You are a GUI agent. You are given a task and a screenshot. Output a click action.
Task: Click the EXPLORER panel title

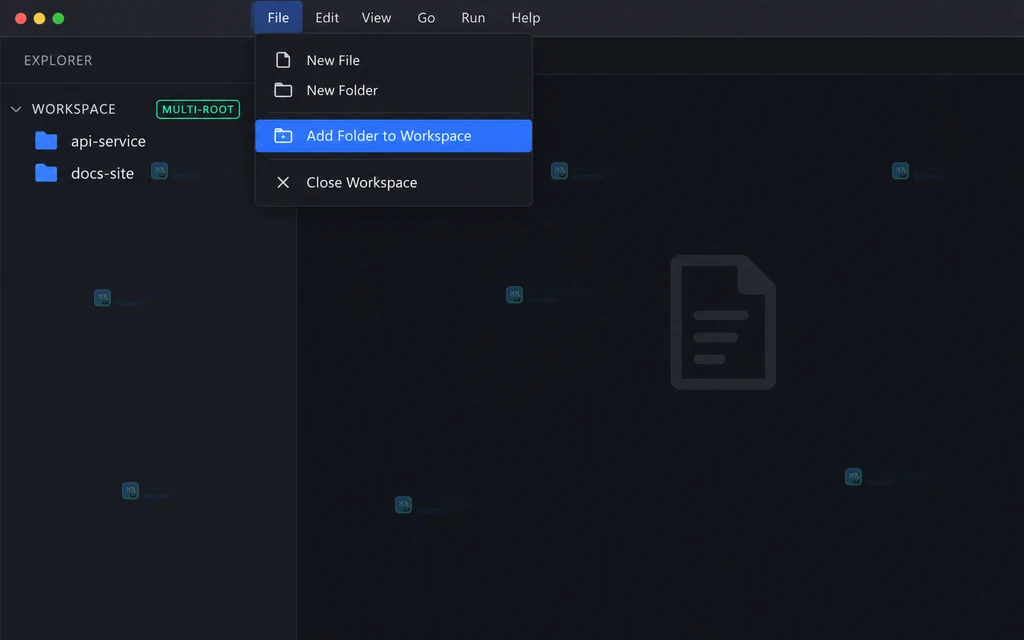click(x=58, y=60)
